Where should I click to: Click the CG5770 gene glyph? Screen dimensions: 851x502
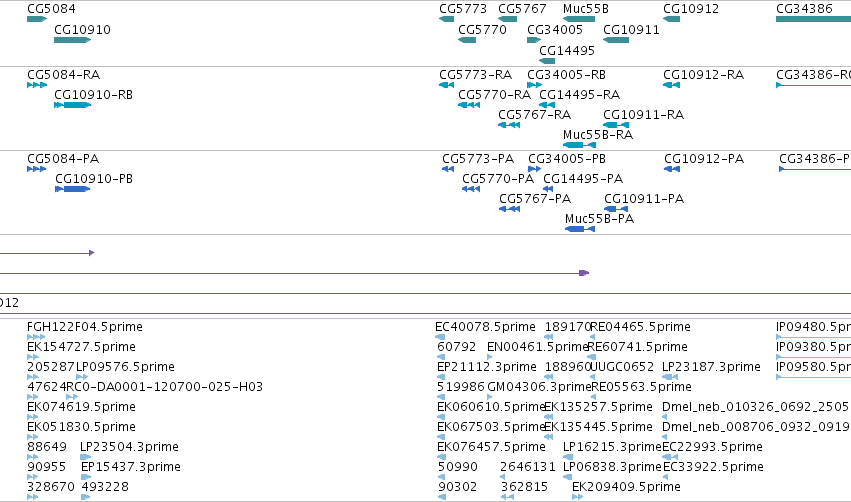coord(467,40)
